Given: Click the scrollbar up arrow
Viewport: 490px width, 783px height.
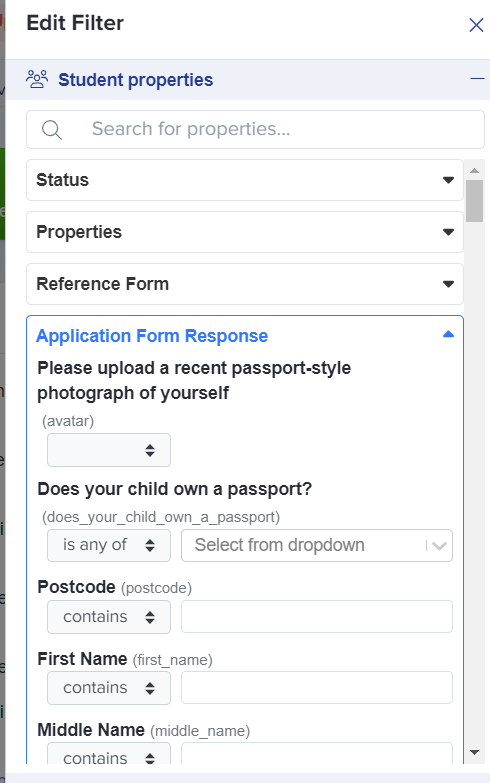Looking at the screenshot, I should [475, 171].
